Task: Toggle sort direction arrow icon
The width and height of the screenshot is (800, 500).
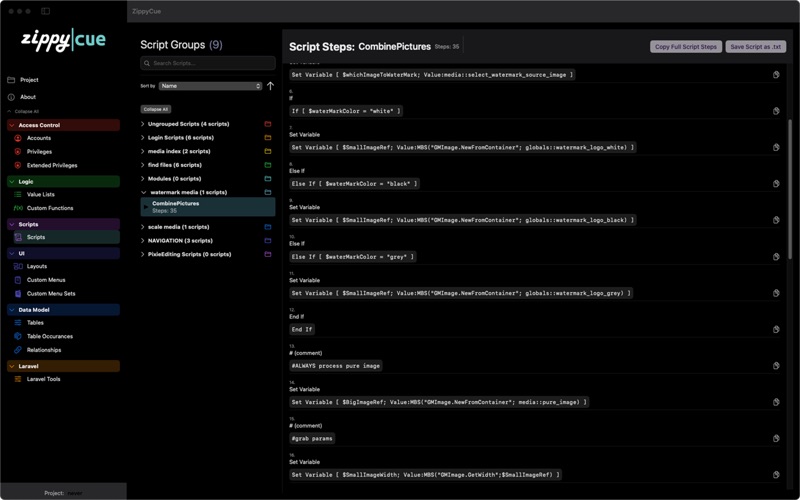Action: [270, 86]
